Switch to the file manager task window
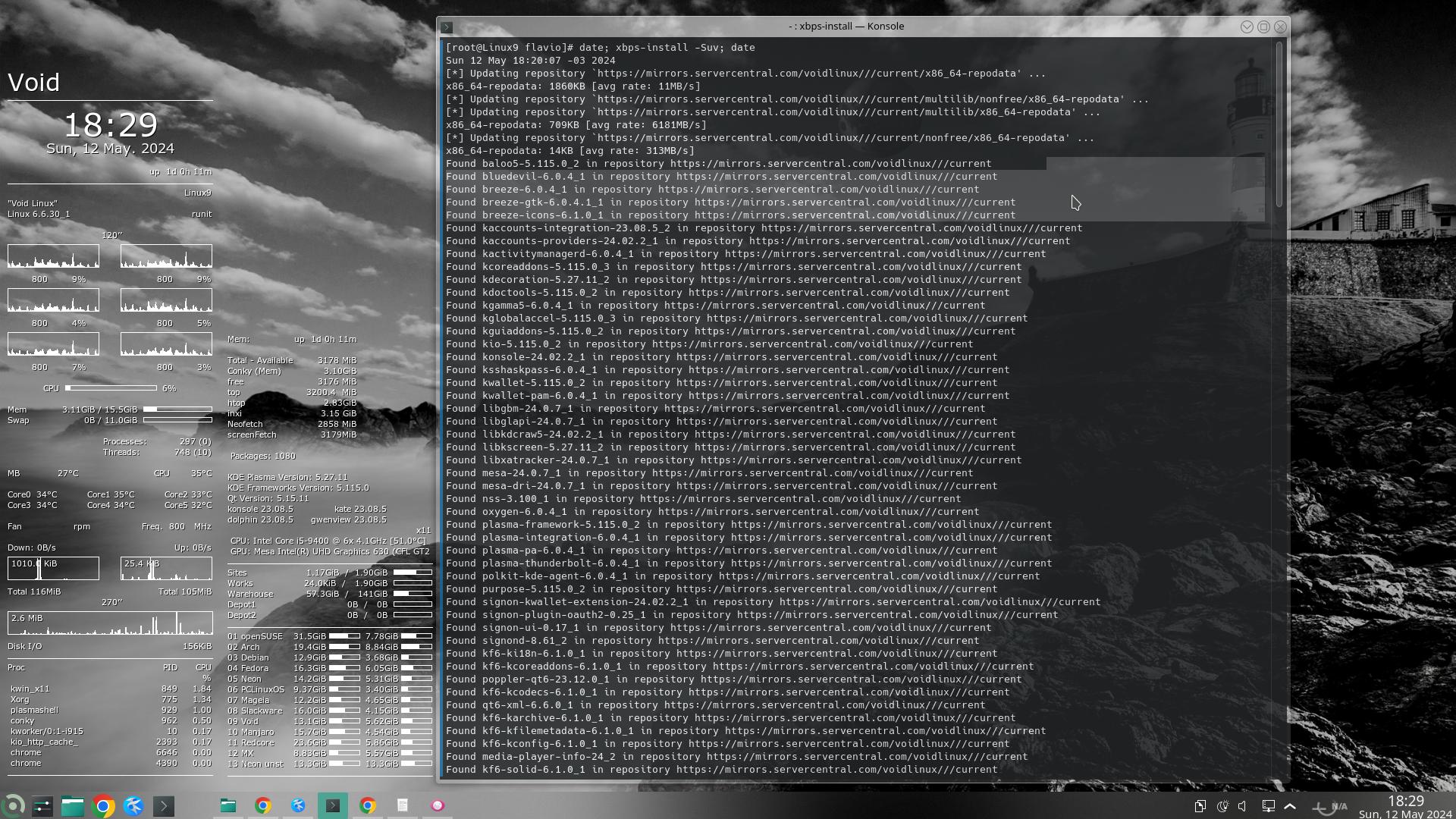The width and height of the screenshot is (1456, 819). coord(228,805)
